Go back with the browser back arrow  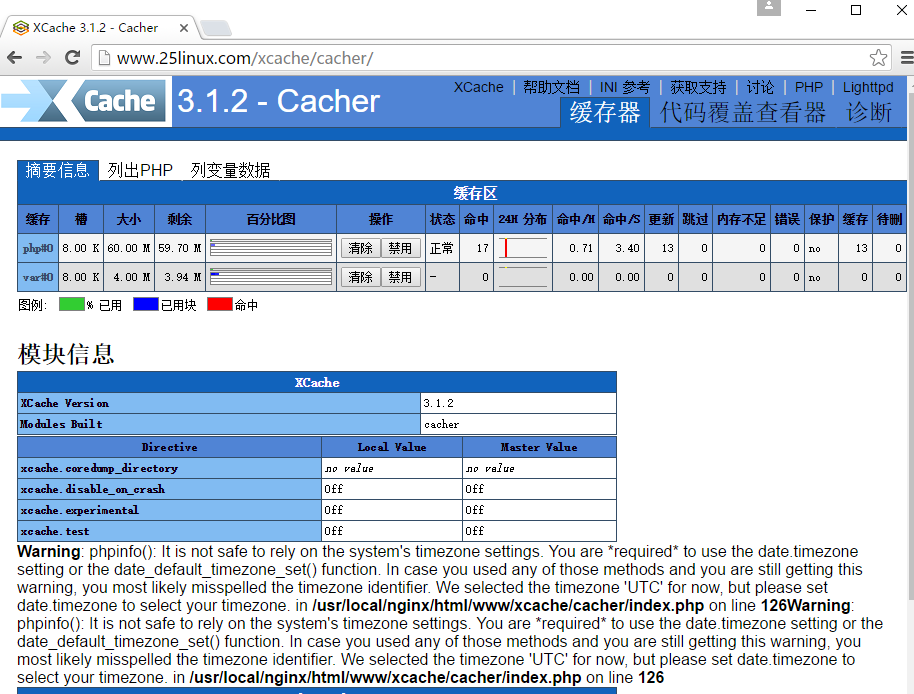tap(15, 58)
